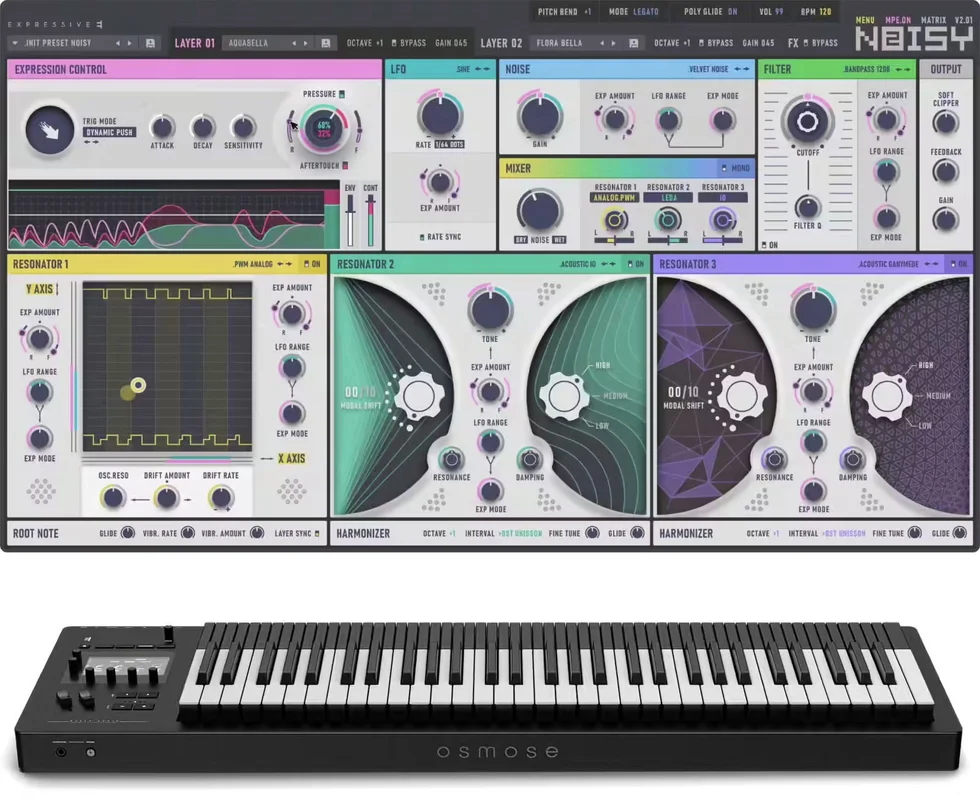Select the LAYER 02 tab
980x799 pixels.
click(501, 43)
